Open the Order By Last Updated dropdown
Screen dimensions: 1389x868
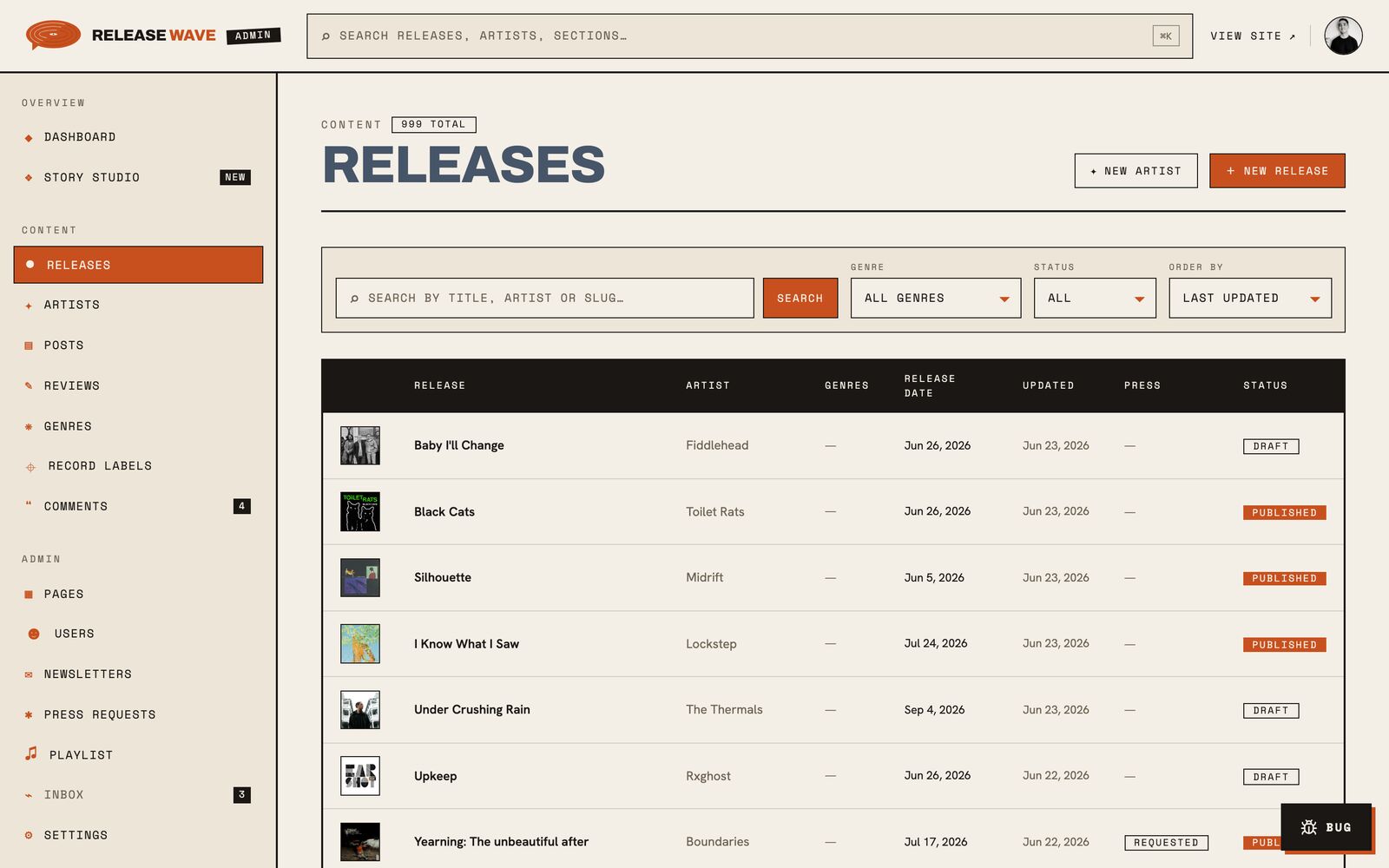(1250, 298)
